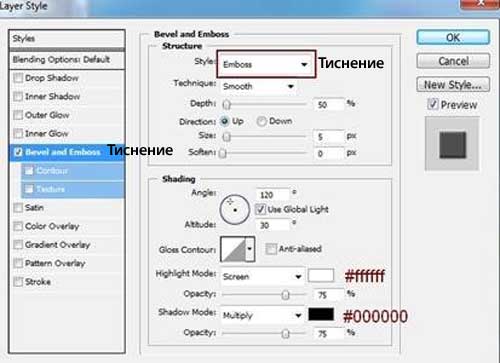Tick the Stroke checkbox
Screen dimensions: 500x363
(x=18, y=282)
